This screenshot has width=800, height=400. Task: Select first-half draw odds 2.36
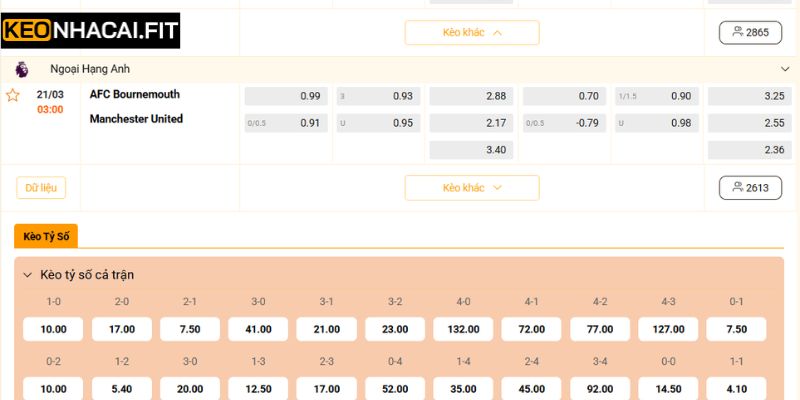[x=750, y=150]
